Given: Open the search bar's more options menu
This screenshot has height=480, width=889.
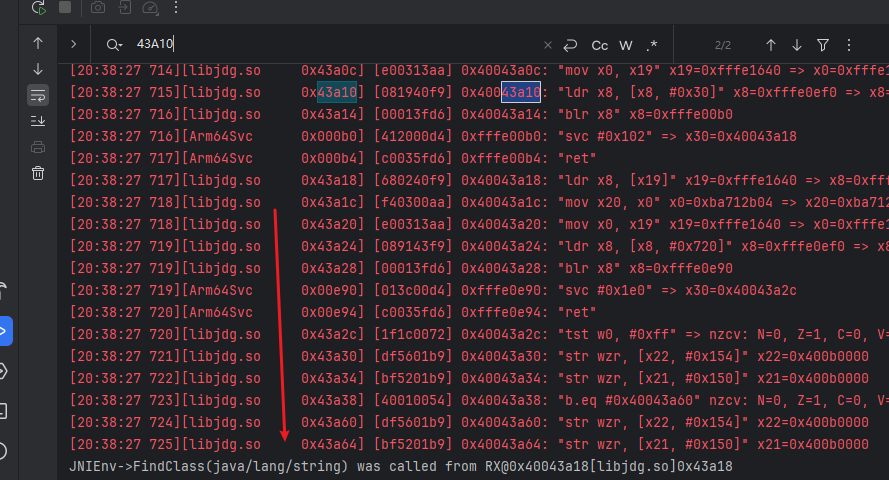Looking at the screenshot, I should (x=849, y=45).
